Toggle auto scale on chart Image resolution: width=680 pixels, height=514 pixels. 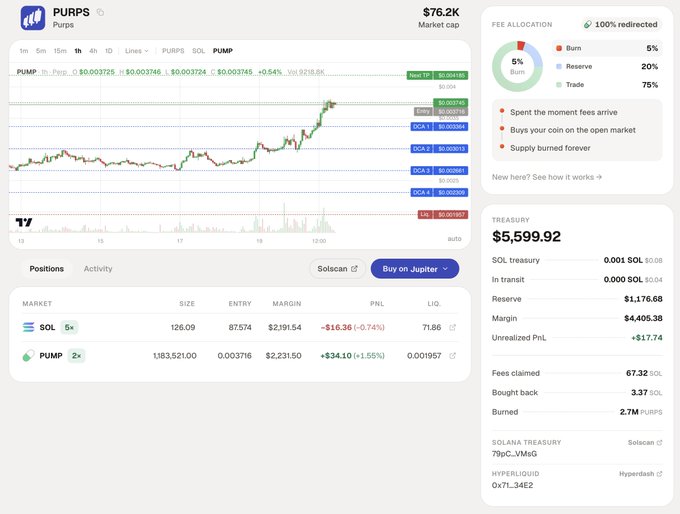[454, 239]
